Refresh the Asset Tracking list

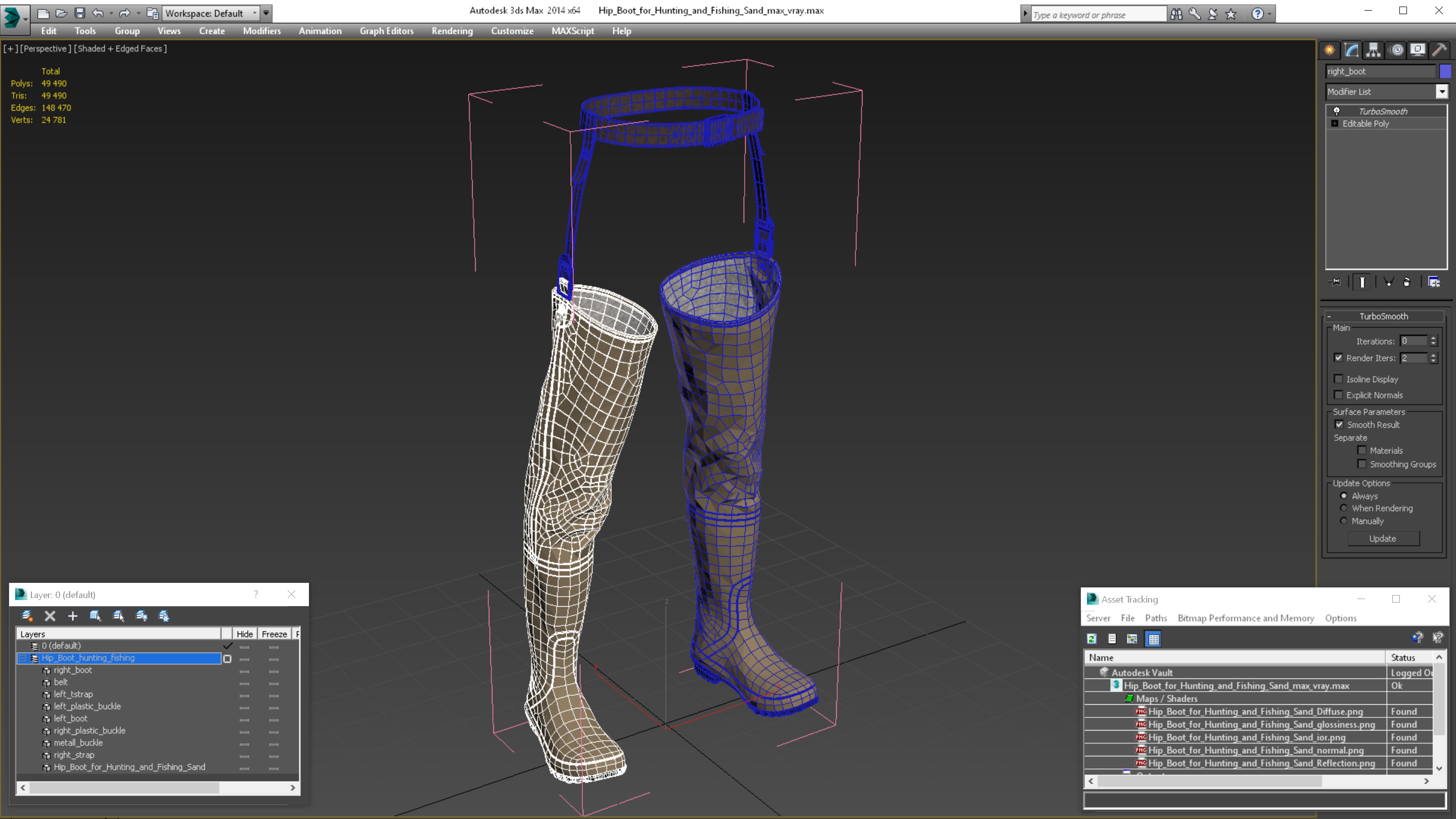coord(1091,639)
